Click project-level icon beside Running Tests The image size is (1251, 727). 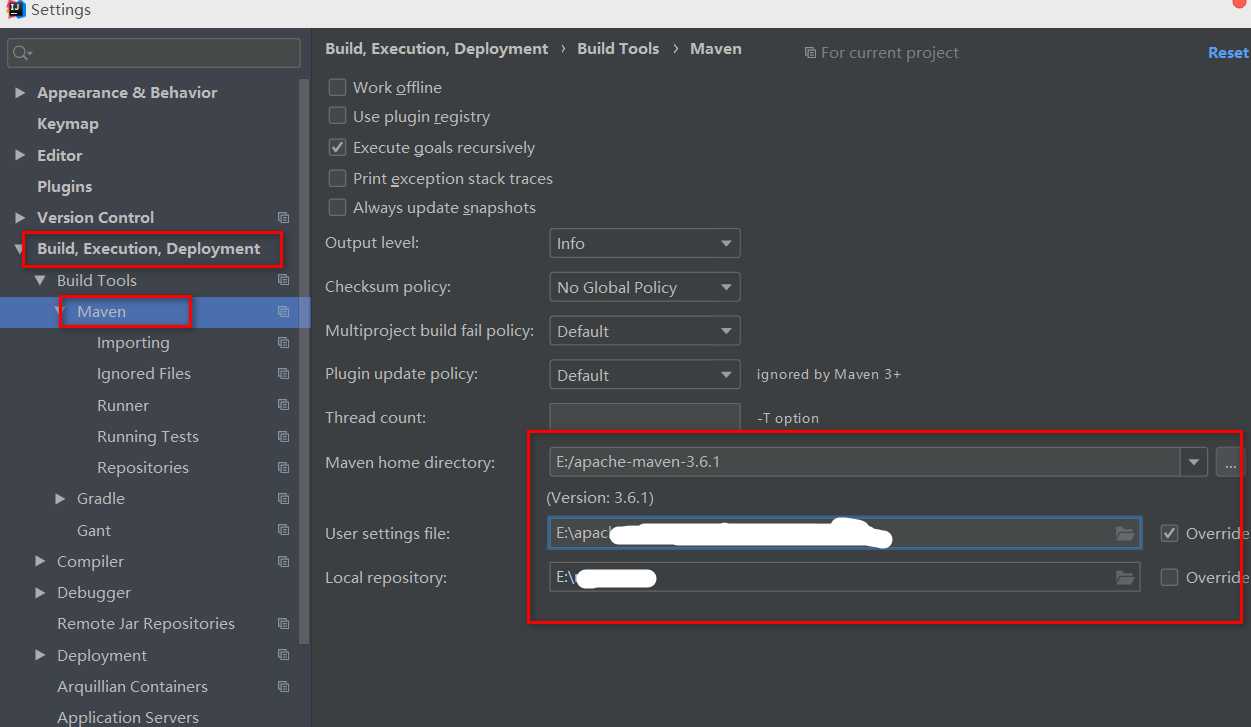coord(283,437)
